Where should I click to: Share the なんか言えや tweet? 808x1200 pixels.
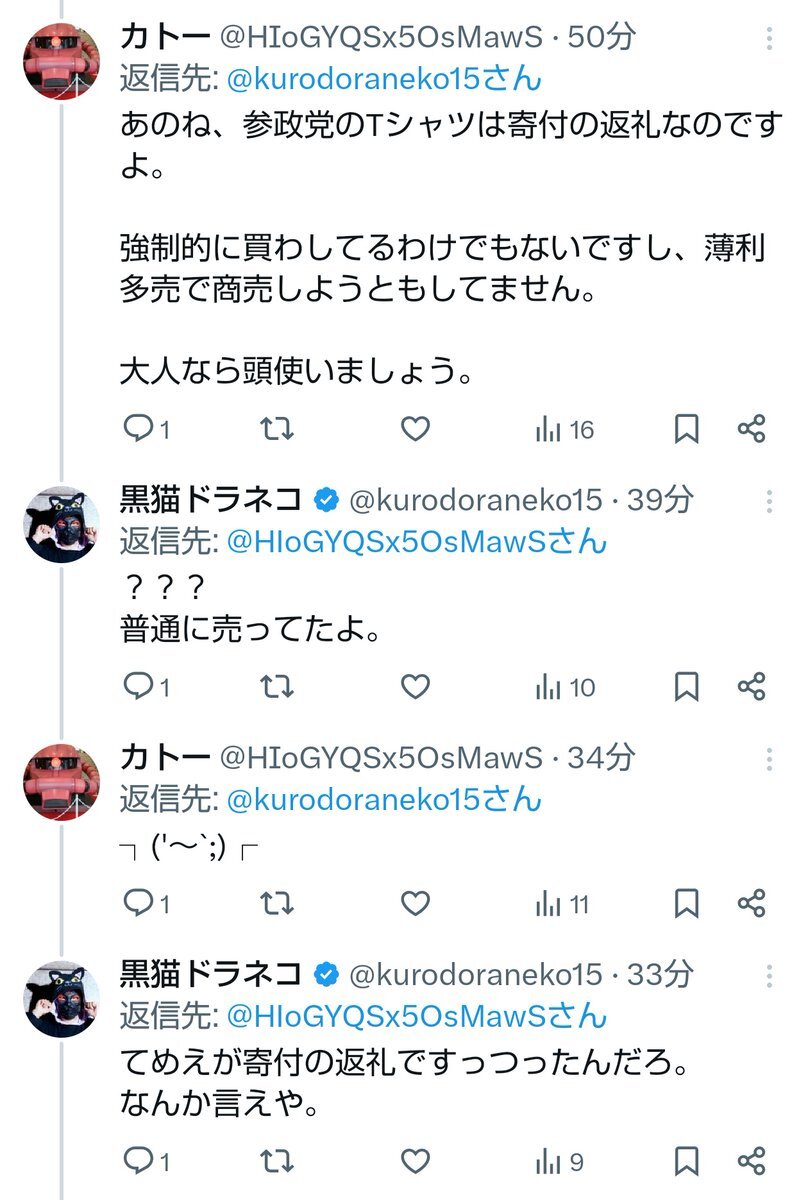tap(751, 1162)
